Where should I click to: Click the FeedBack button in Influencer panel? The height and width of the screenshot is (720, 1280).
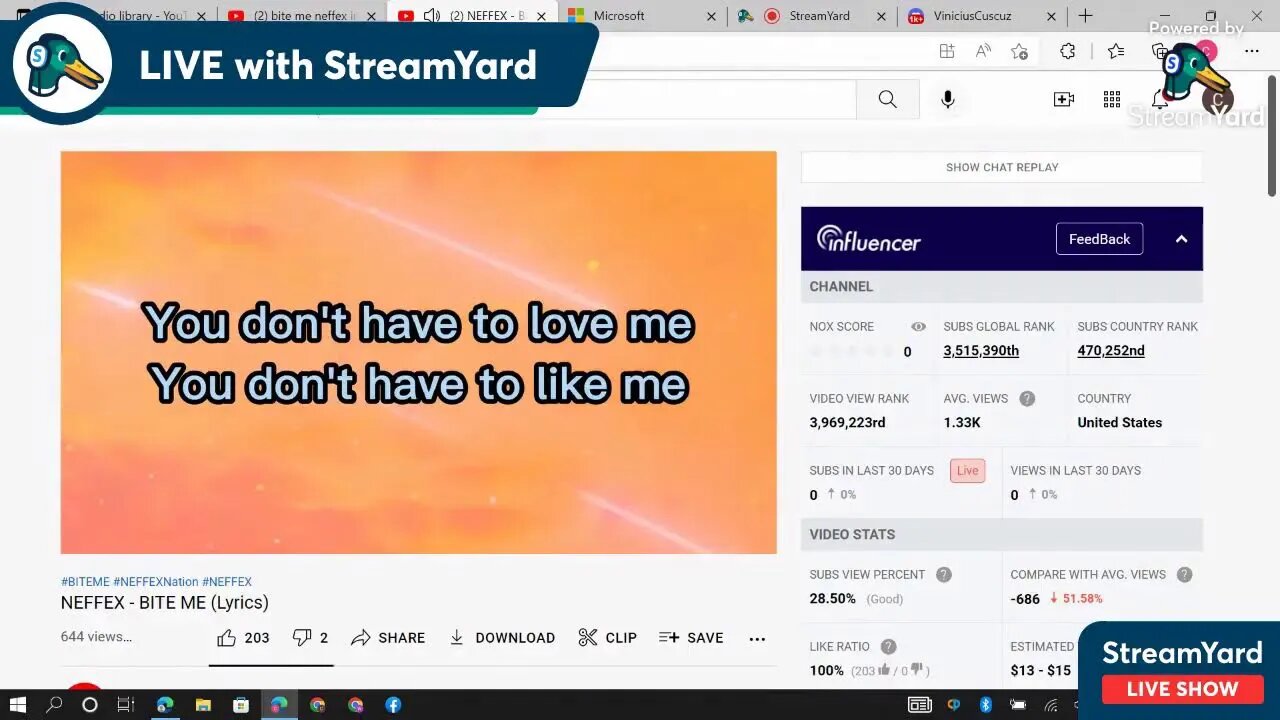click(x=1099, y=239)
